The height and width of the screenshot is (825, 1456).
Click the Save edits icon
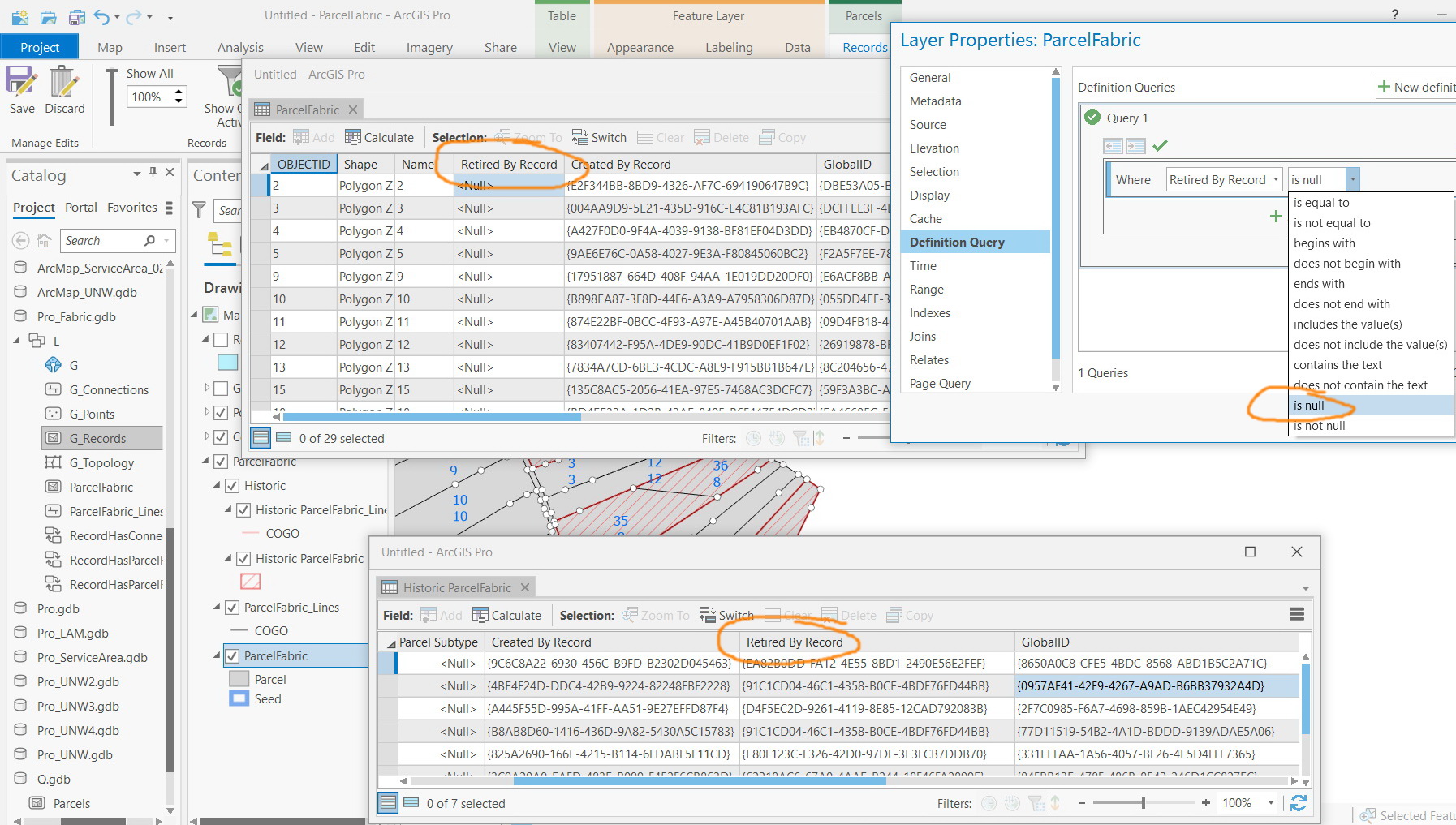click(22, 84)
